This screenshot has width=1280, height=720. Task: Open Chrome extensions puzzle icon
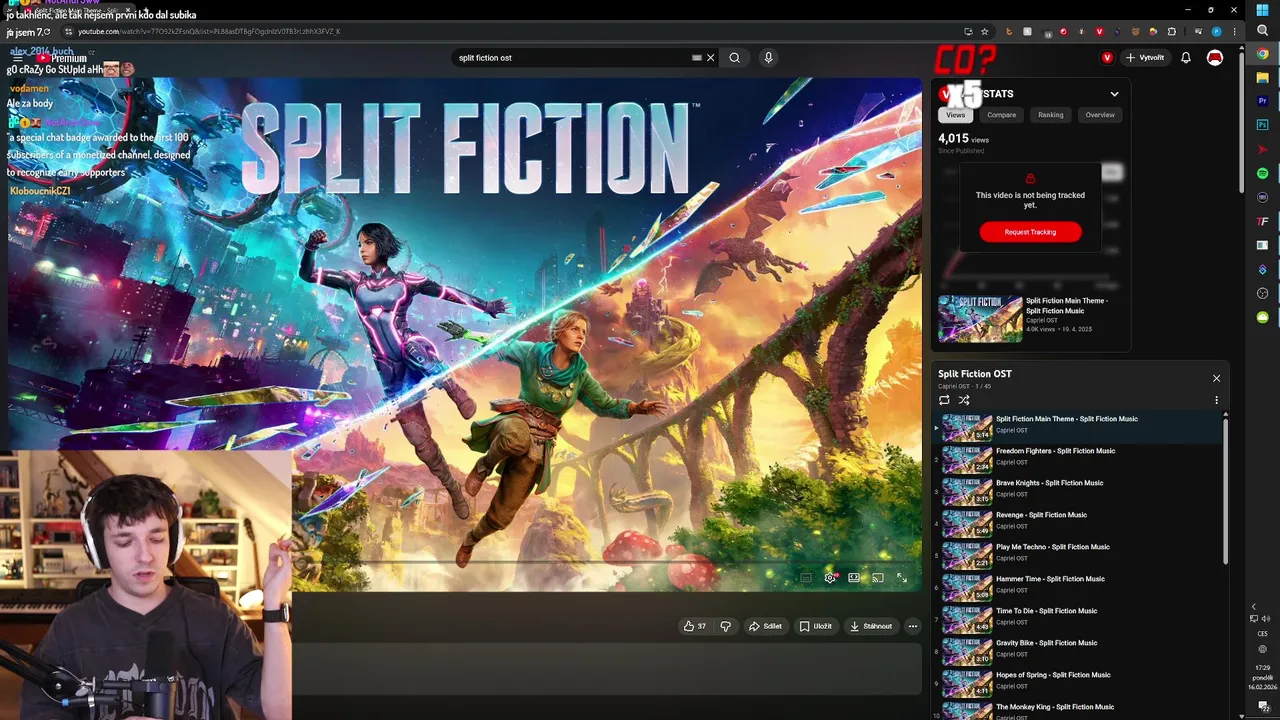[1172, 32]
